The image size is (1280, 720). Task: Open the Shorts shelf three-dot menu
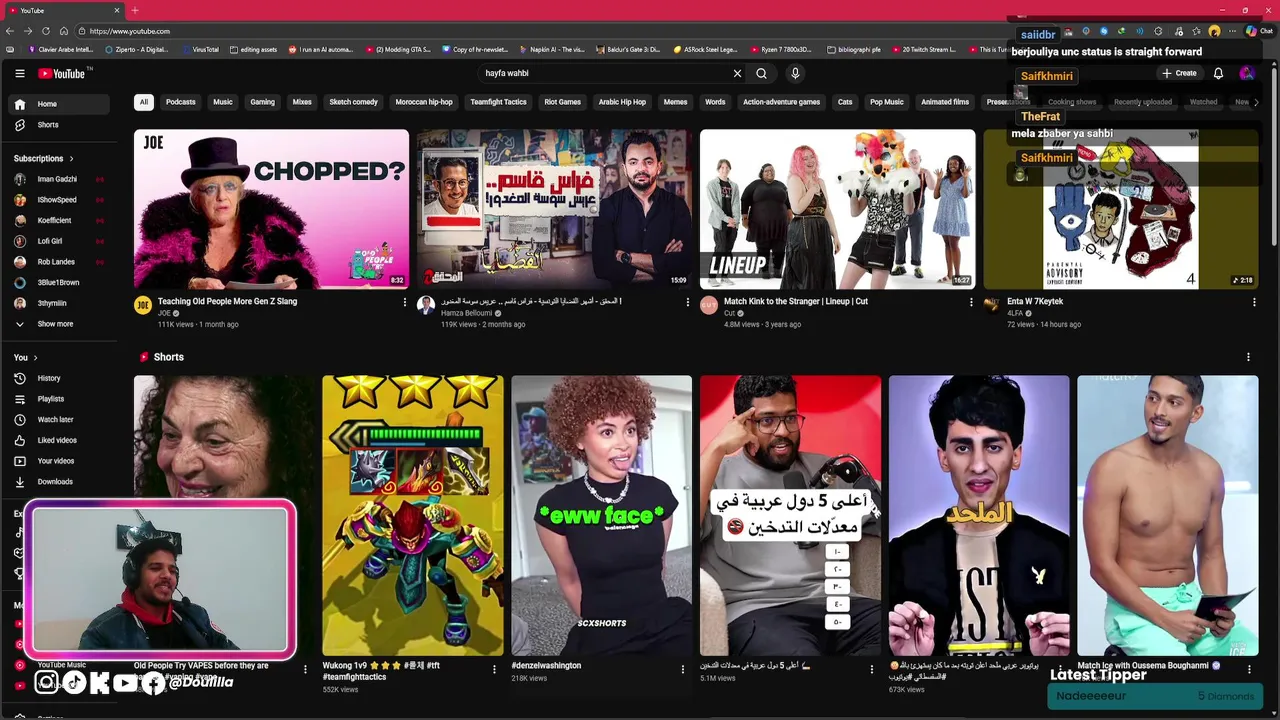click(1248, 357)
